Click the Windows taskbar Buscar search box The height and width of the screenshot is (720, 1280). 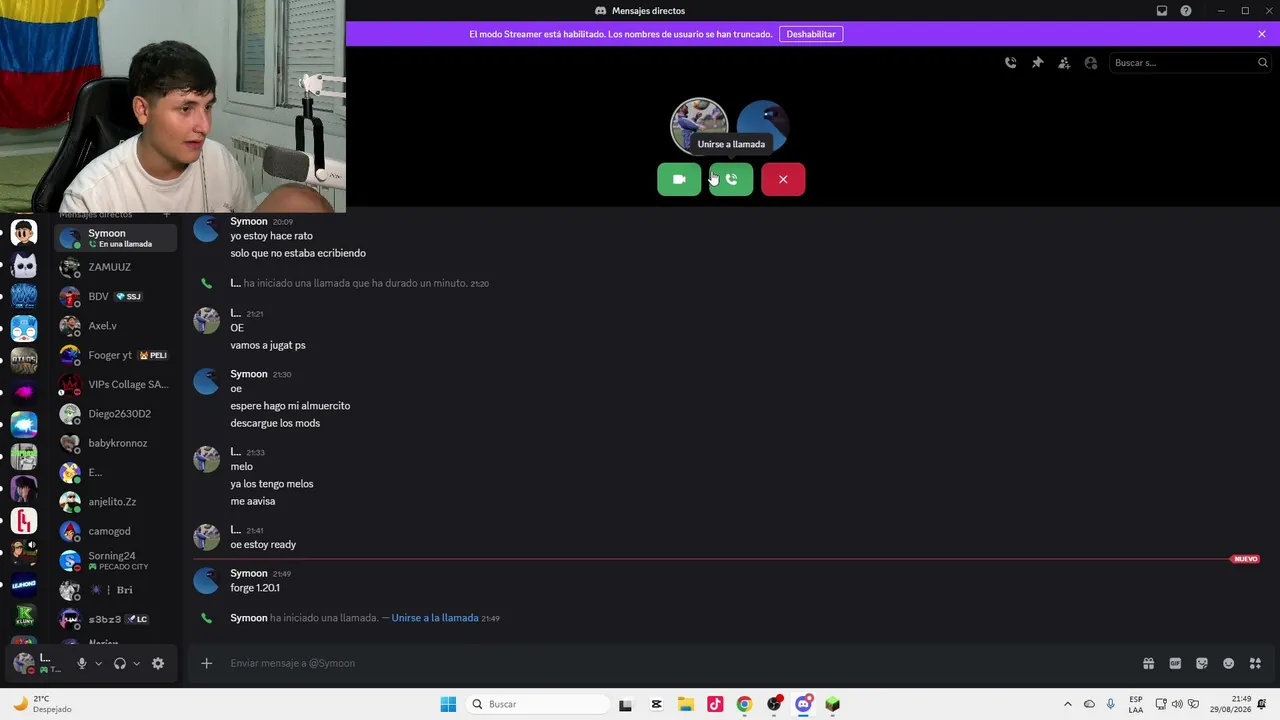pos(538,704)
